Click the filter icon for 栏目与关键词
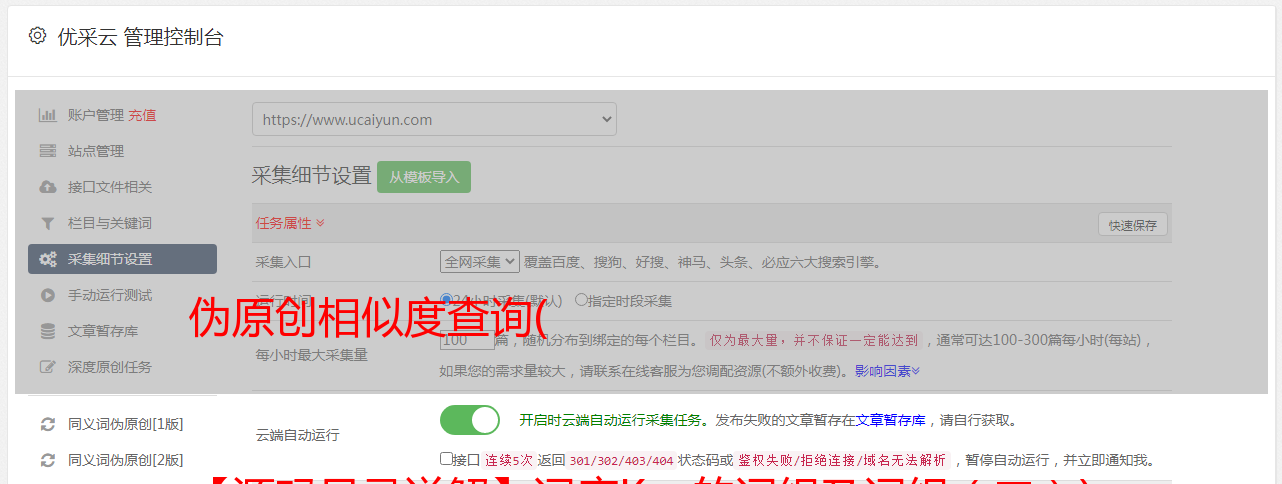 pyautogui.click(x=47, y=223)
